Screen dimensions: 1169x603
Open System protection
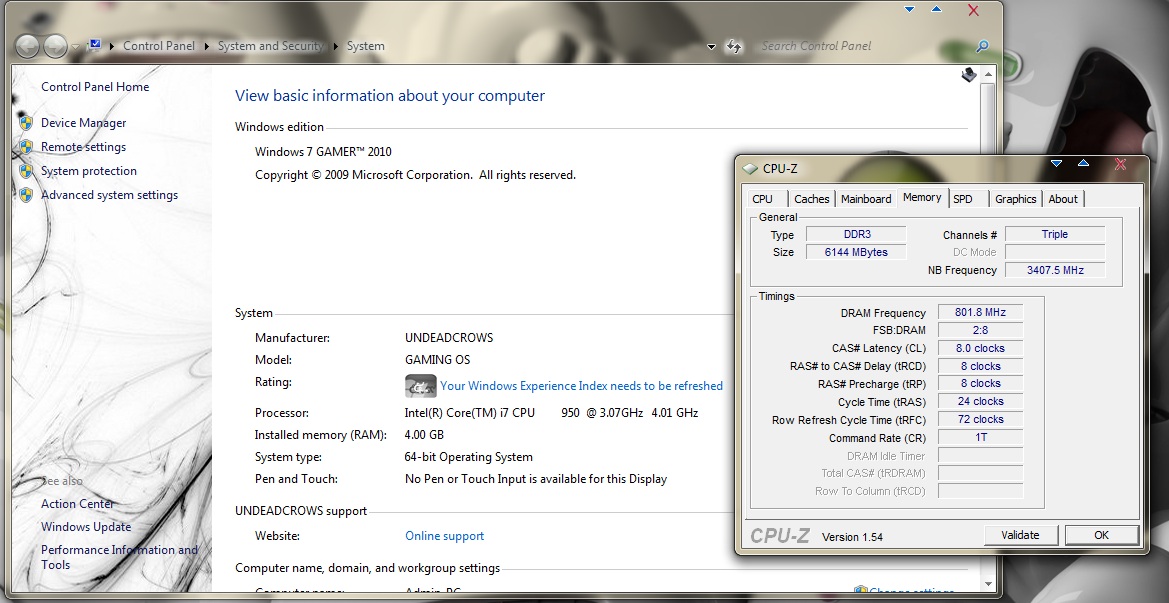[89, 171]
